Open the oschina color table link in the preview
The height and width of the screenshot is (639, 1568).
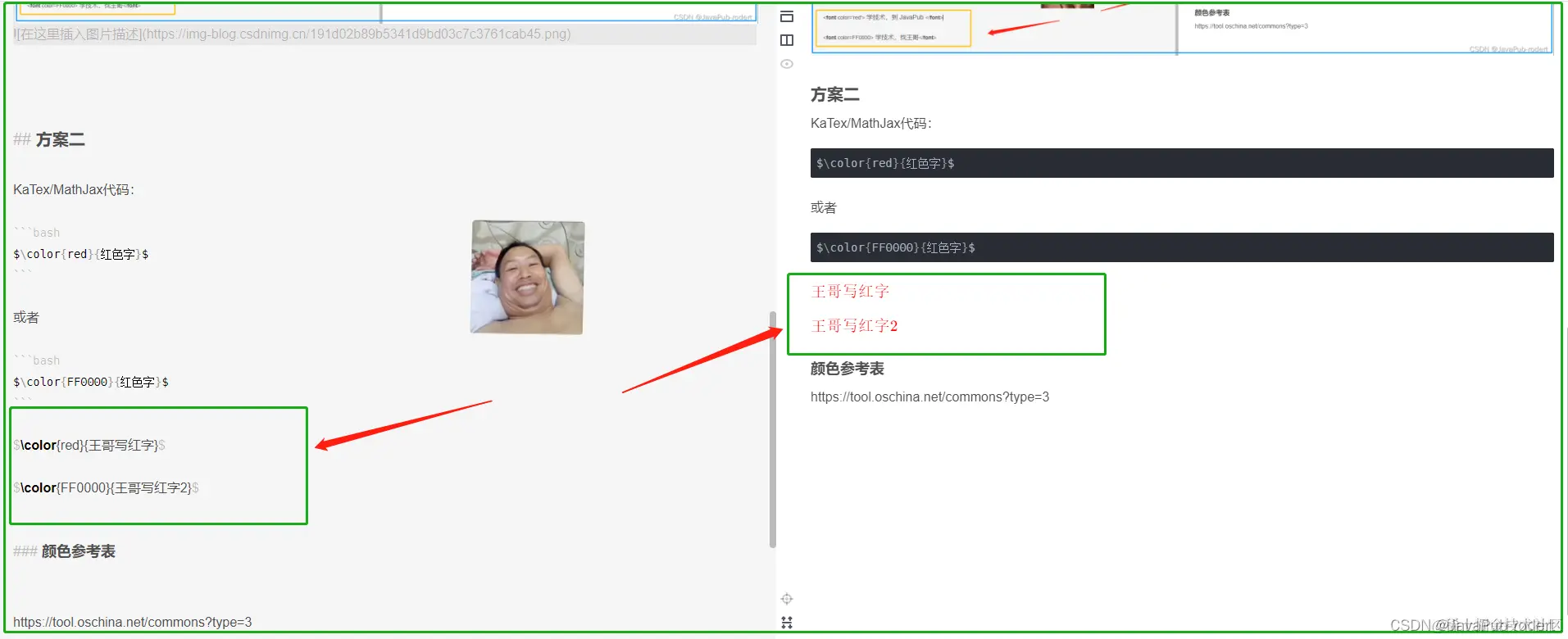coord(929,397)
